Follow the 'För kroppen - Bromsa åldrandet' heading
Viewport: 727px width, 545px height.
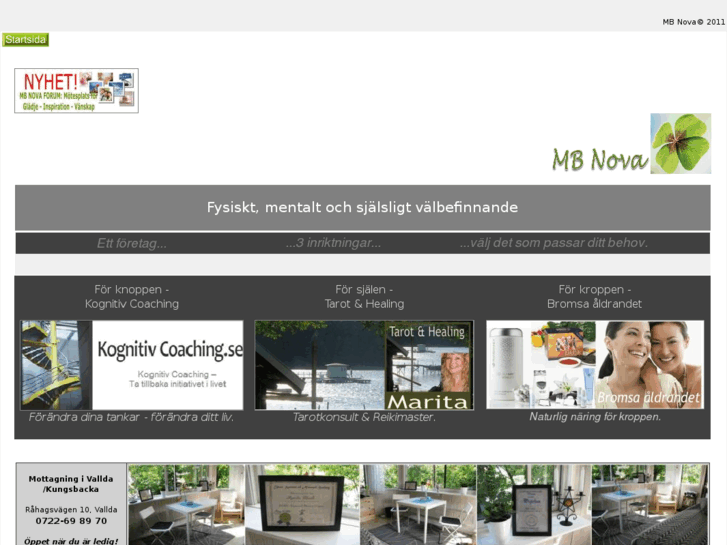594,297
